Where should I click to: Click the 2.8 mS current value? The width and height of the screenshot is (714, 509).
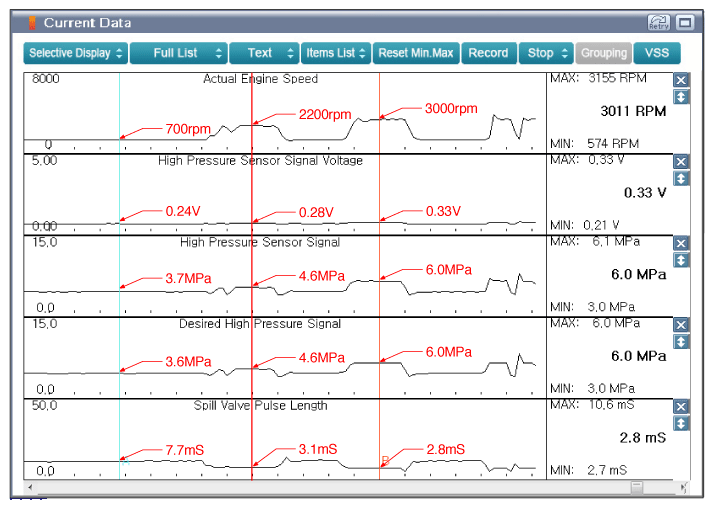coord(643,438)
